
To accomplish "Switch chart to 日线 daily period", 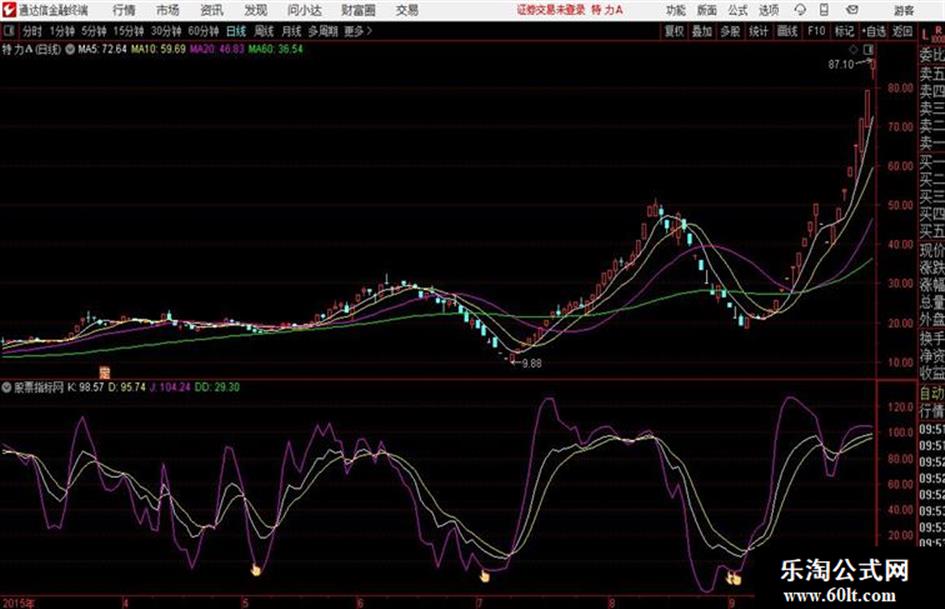I will click(x=235, y=31).
